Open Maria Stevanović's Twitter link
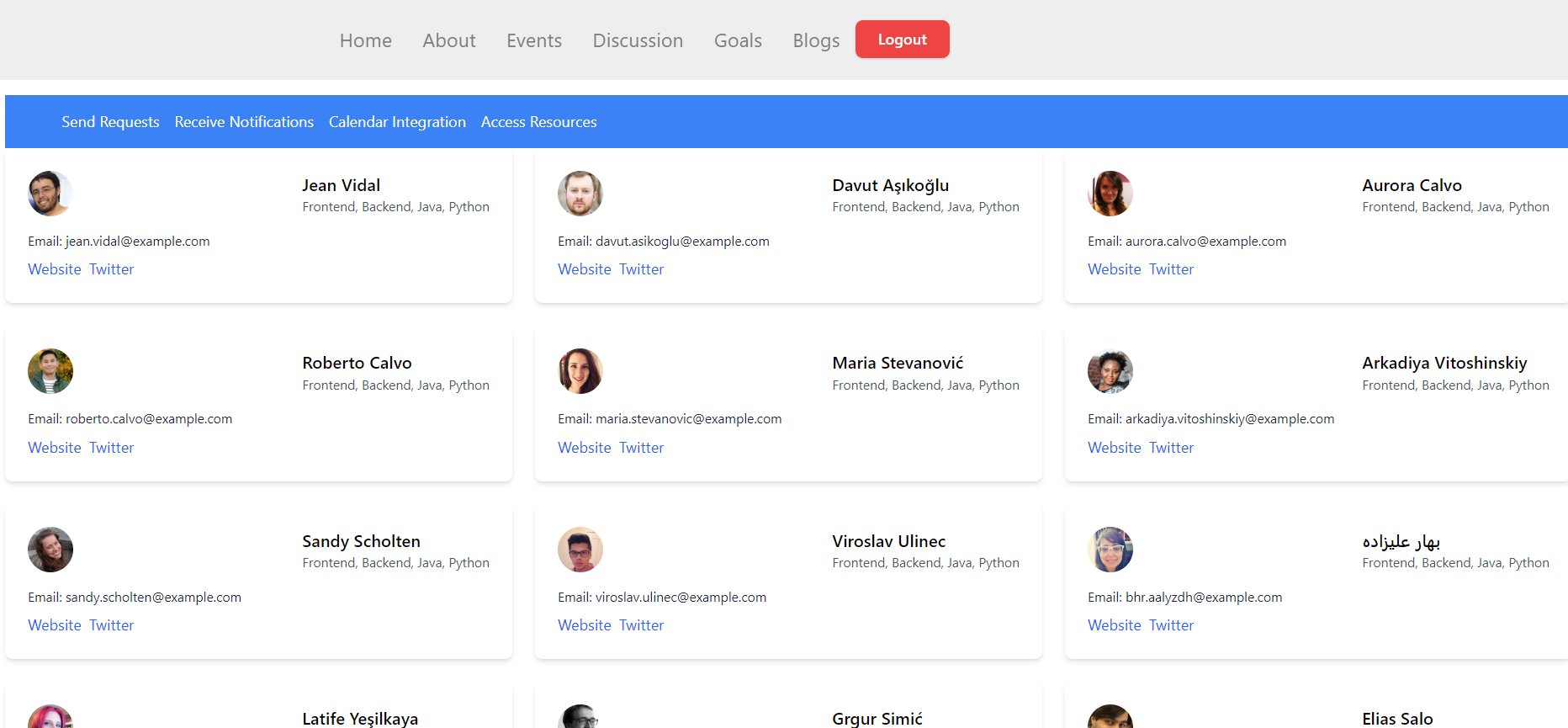This screenshot has width=1568, height=728. pos(642,448)
